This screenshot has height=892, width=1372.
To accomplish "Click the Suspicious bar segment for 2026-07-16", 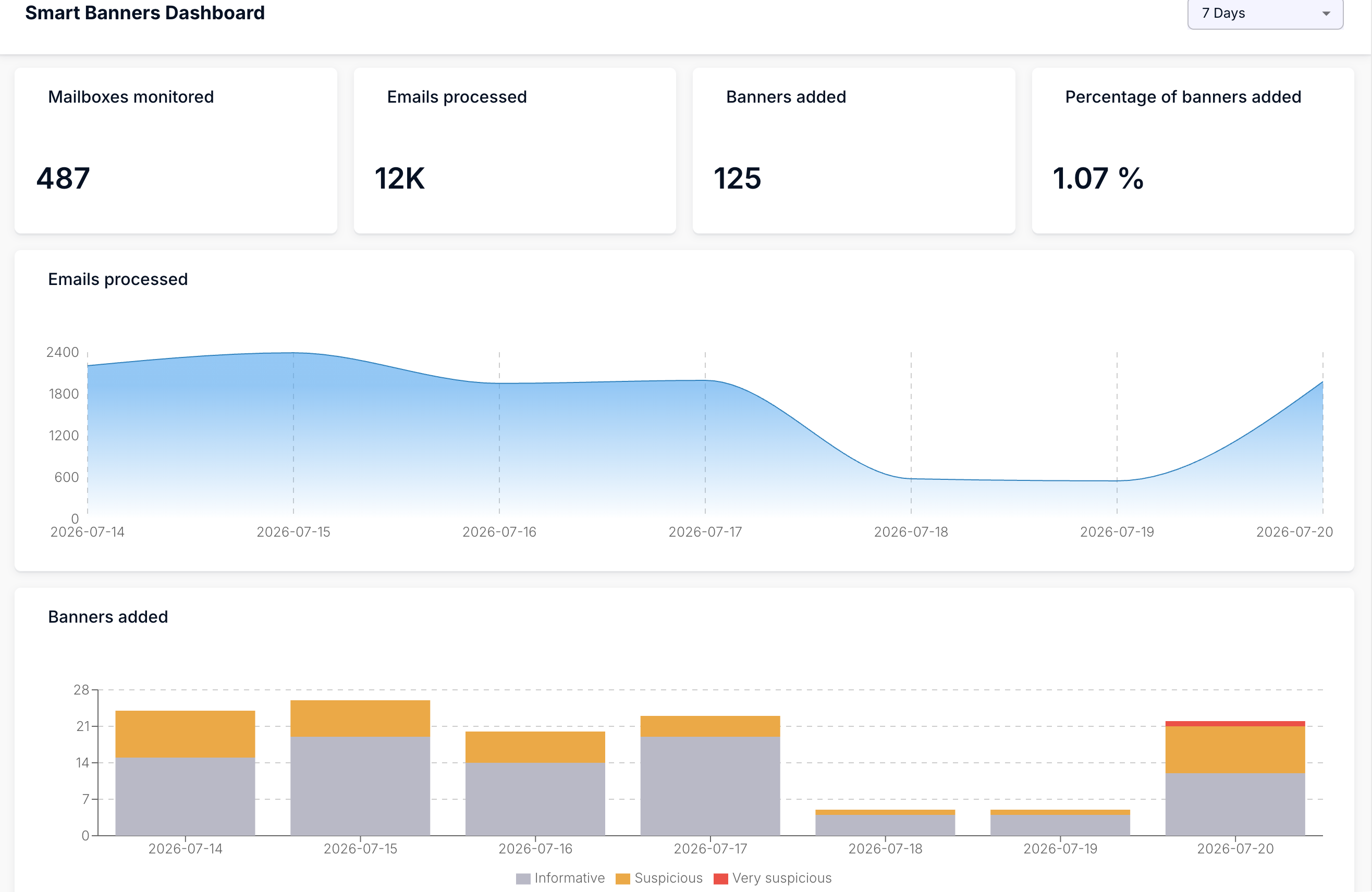I will click(535, 747).
